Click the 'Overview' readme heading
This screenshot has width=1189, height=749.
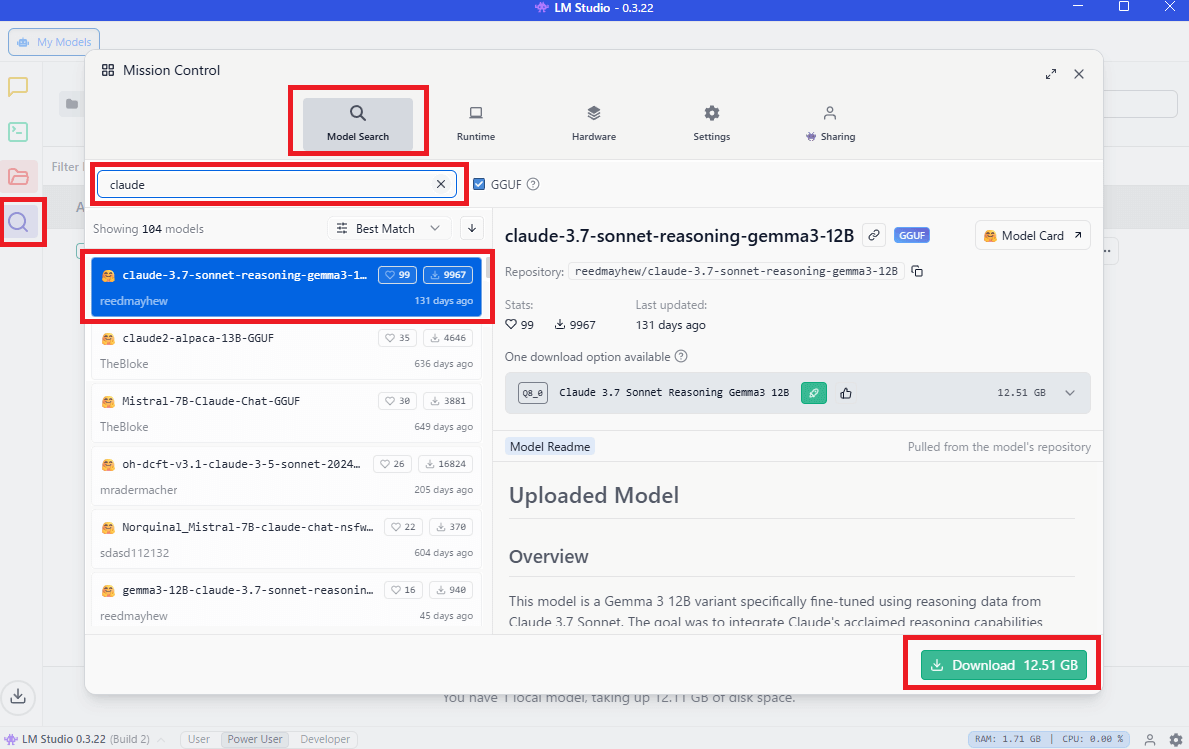(548, 556)
